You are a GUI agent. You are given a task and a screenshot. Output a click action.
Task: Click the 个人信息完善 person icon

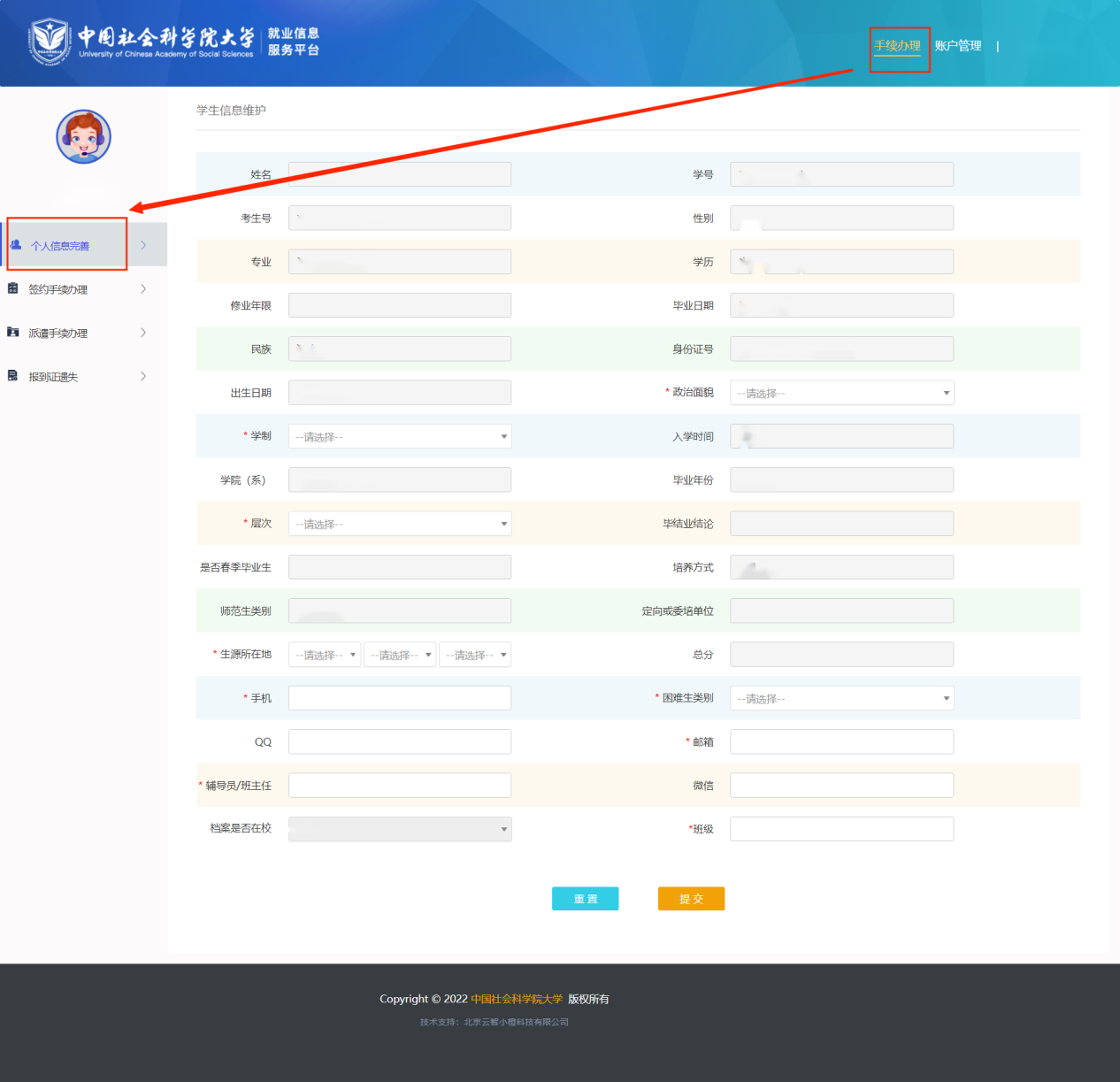pos(16,245)
